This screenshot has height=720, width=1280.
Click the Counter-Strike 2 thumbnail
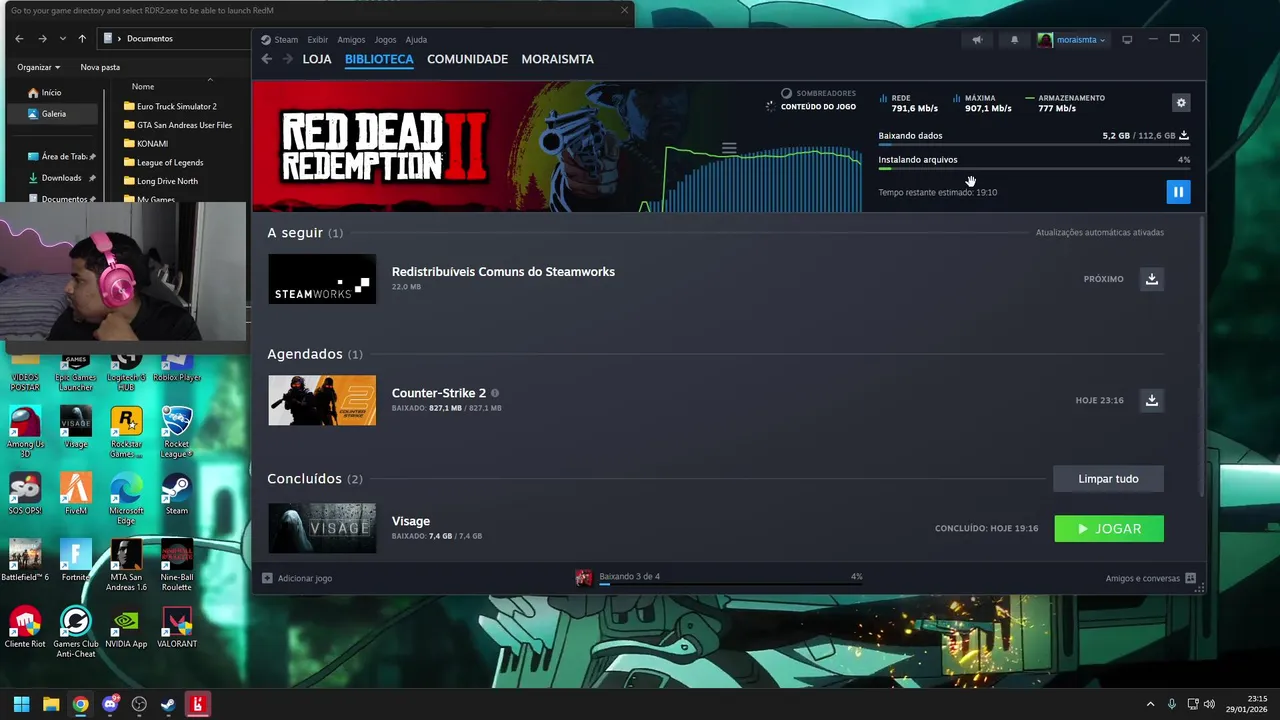(x=322, y=400)
